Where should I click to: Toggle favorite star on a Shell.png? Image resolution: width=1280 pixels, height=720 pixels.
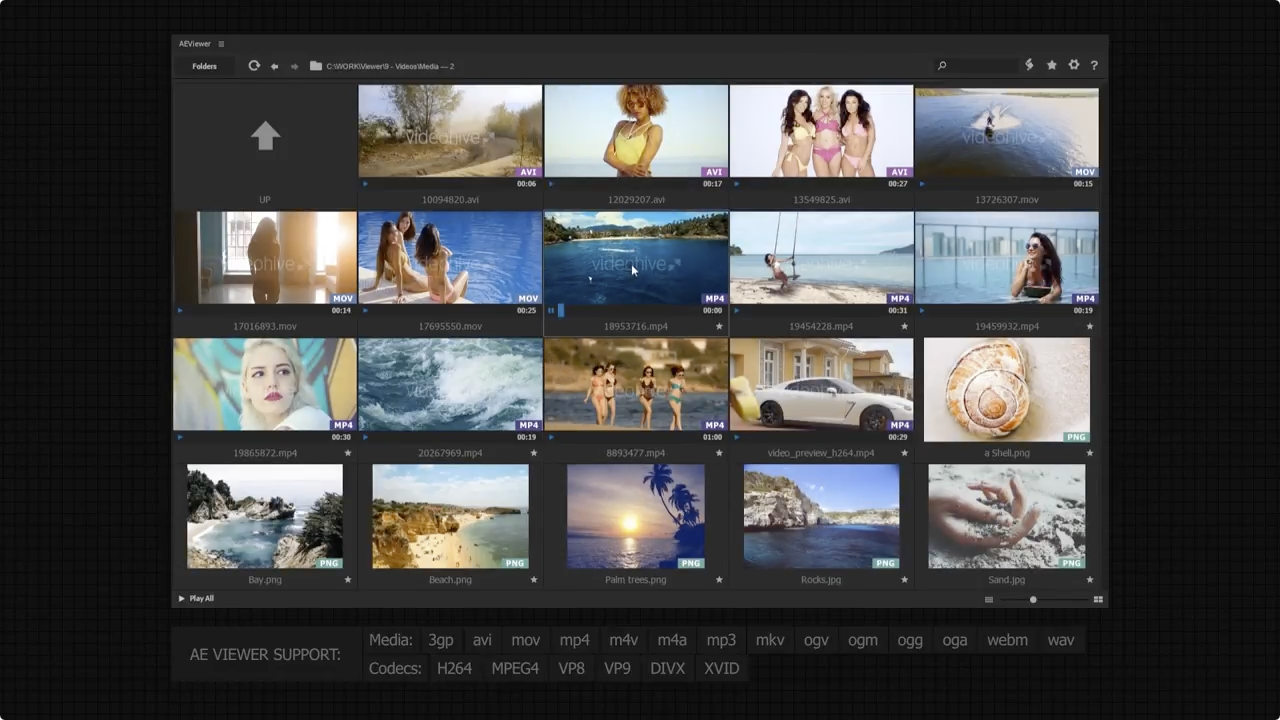(1090, 453)
